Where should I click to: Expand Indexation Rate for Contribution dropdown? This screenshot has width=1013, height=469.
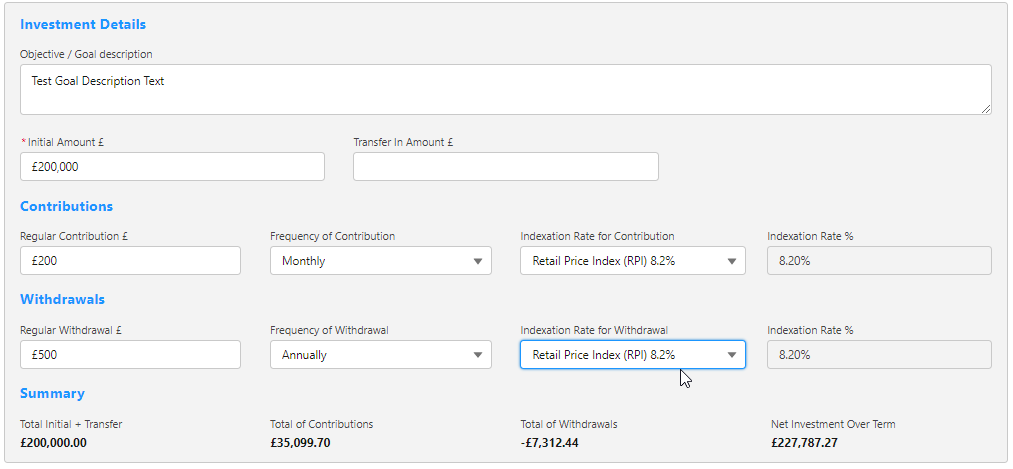coord(632,261)
